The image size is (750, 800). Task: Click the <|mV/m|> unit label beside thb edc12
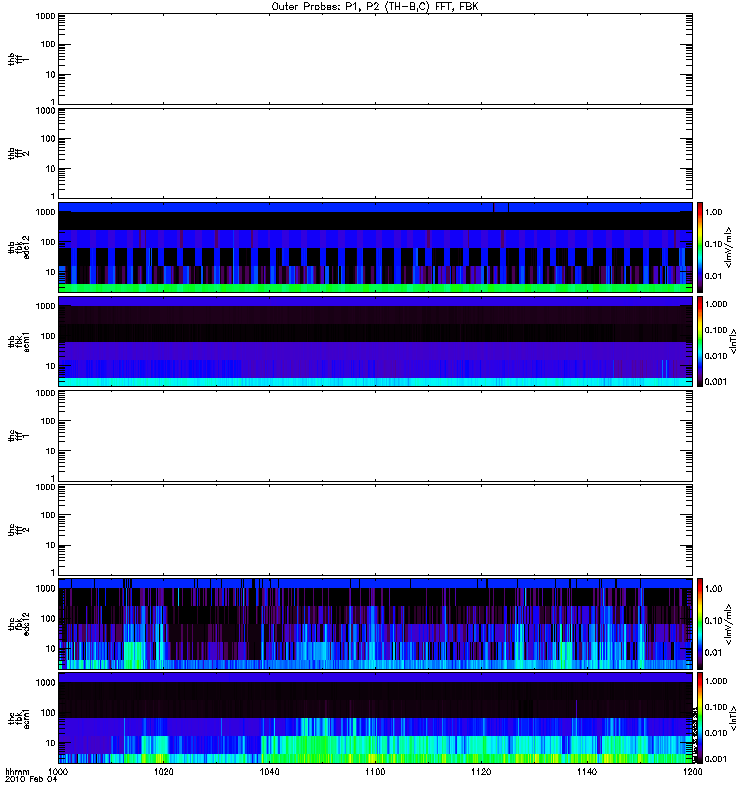pos(729,247)
